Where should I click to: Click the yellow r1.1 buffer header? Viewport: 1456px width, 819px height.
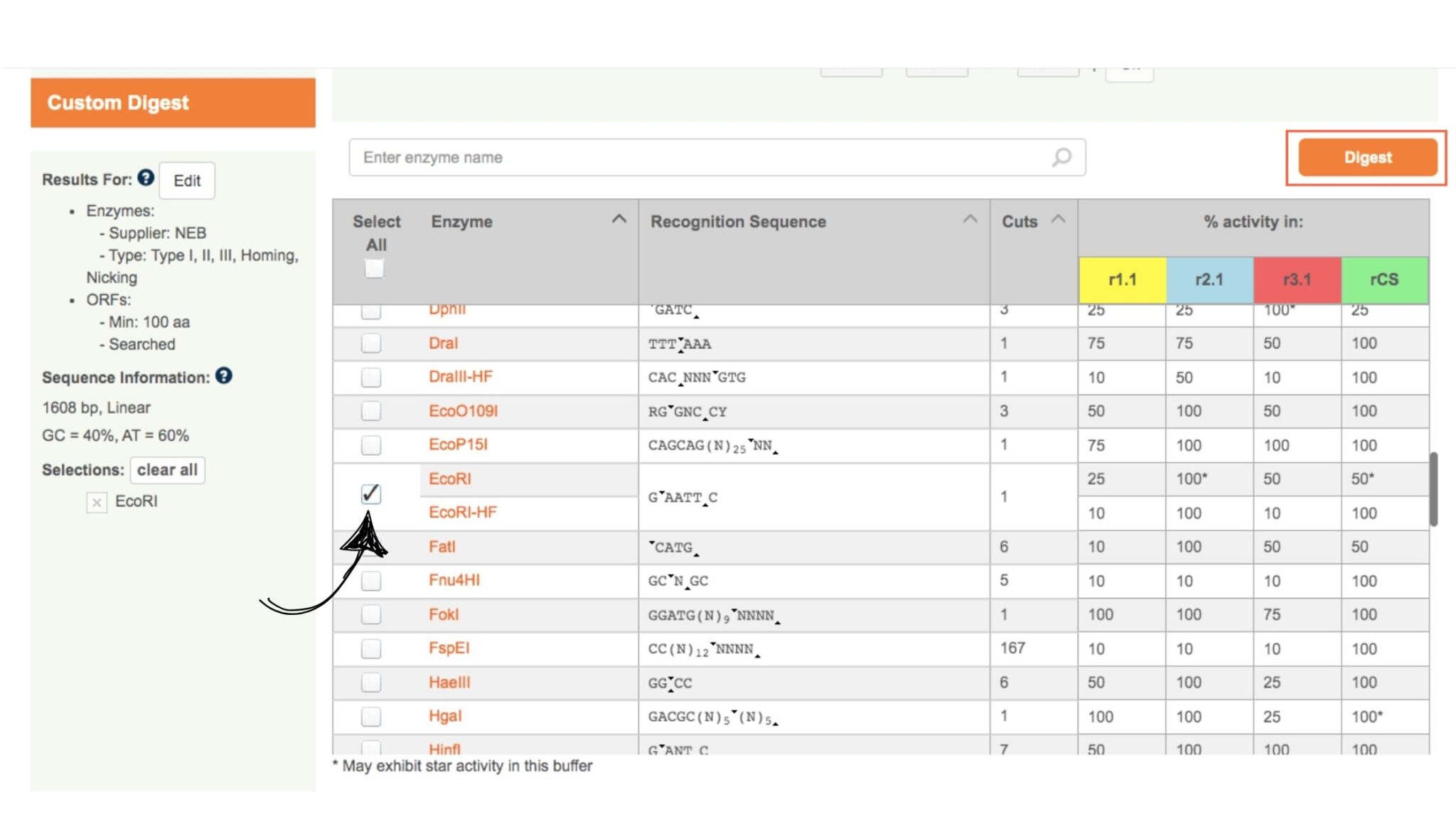[x=1122, y=280]
